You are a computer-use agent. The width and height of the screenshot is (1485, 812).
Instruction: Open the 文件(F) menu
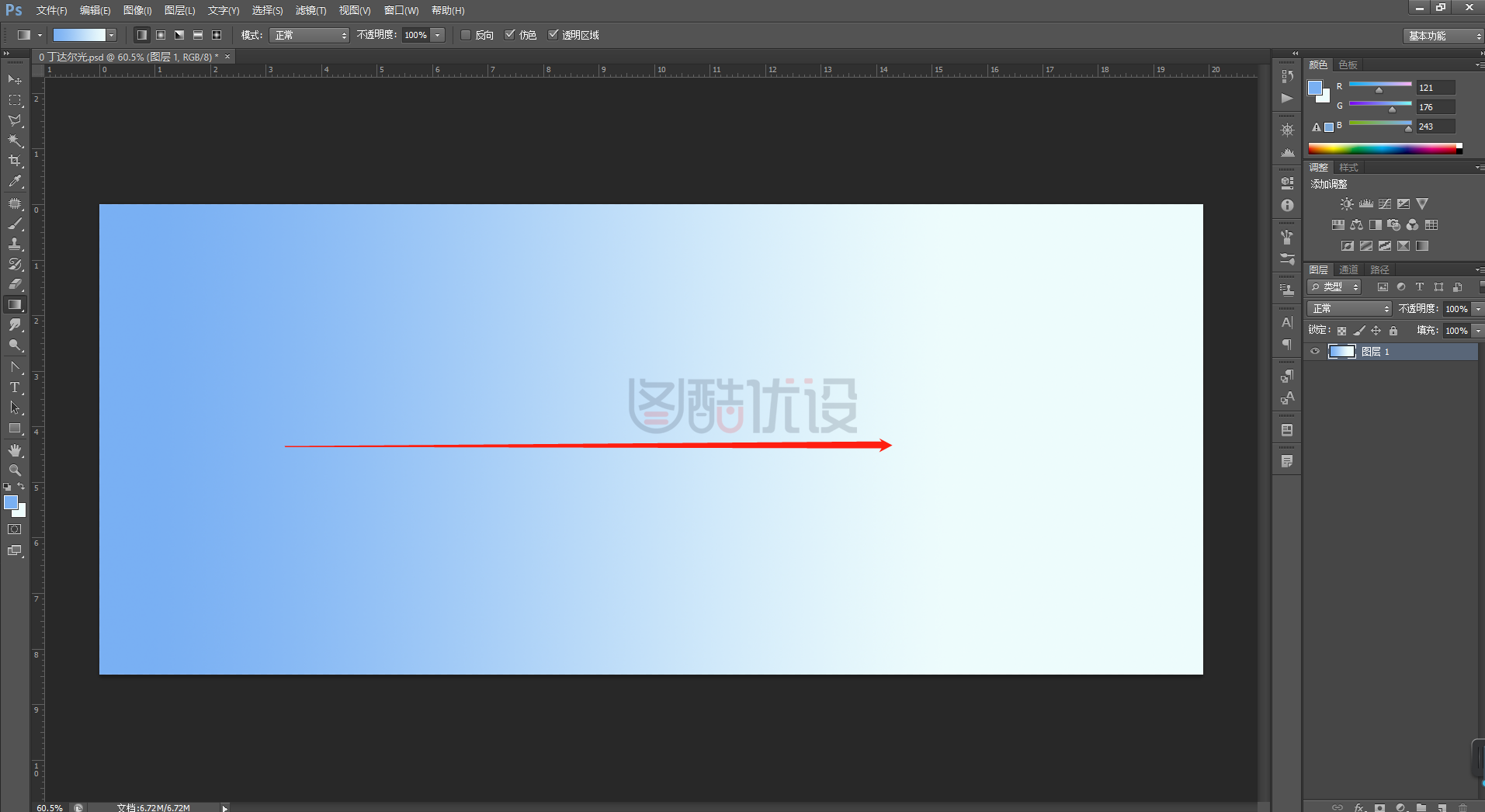click(52, 11)
